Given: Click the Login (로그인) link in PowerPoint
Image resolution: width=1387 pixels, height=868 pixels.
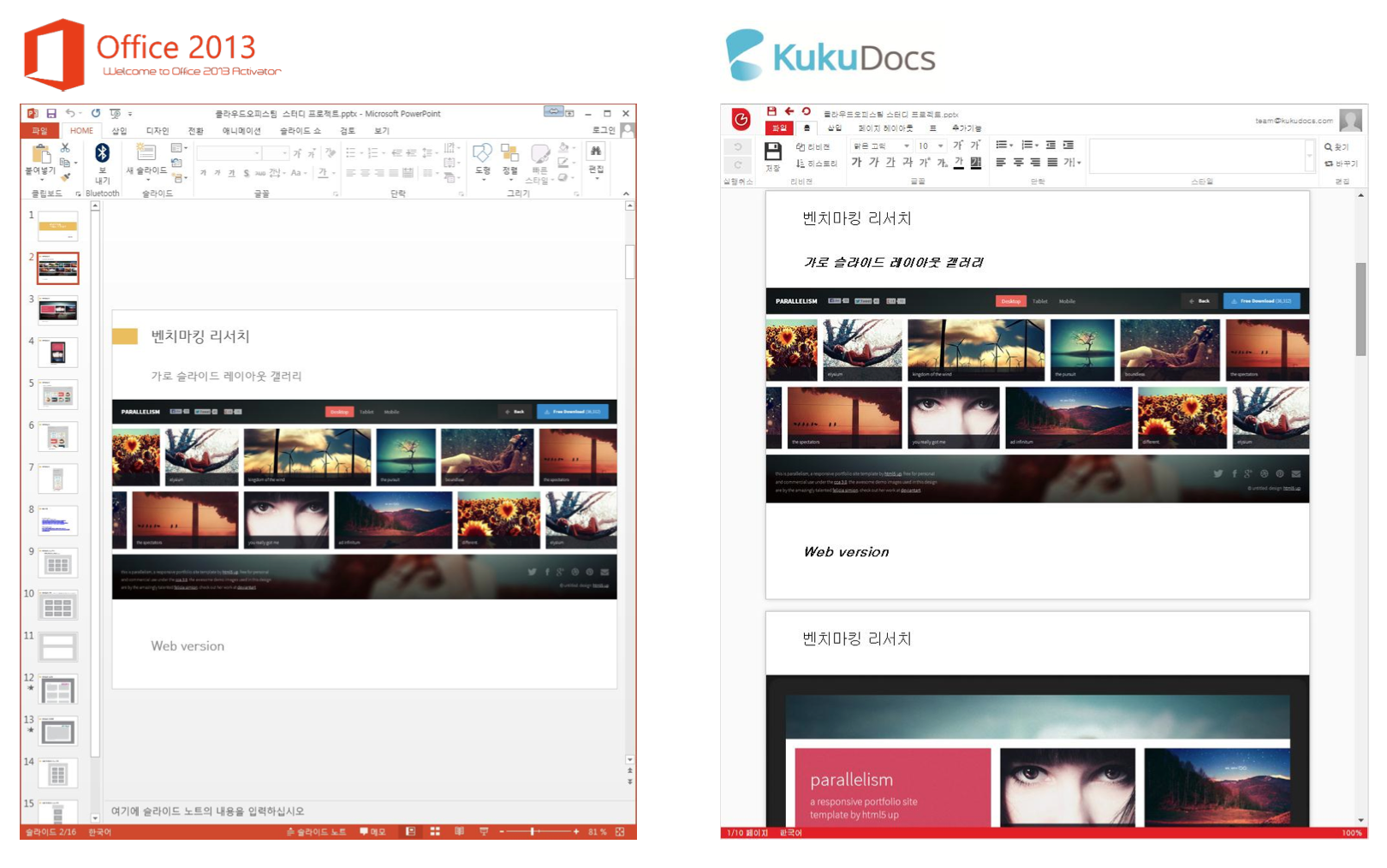Looking at the screenshot, I should coord(604,130).
